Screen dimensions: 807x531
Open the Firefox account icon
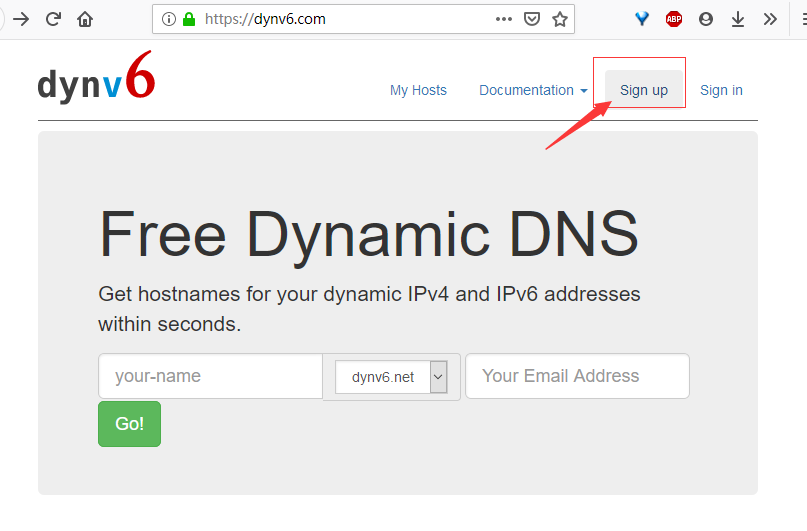(706, 19)
